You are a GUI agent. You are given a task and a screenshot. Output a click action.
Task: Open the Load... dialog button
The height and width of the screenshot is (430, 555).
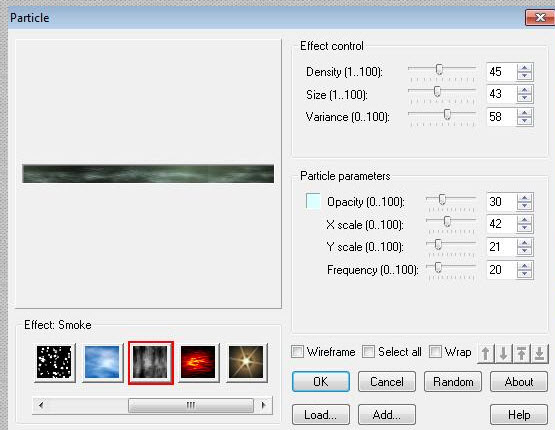point(321,414)
